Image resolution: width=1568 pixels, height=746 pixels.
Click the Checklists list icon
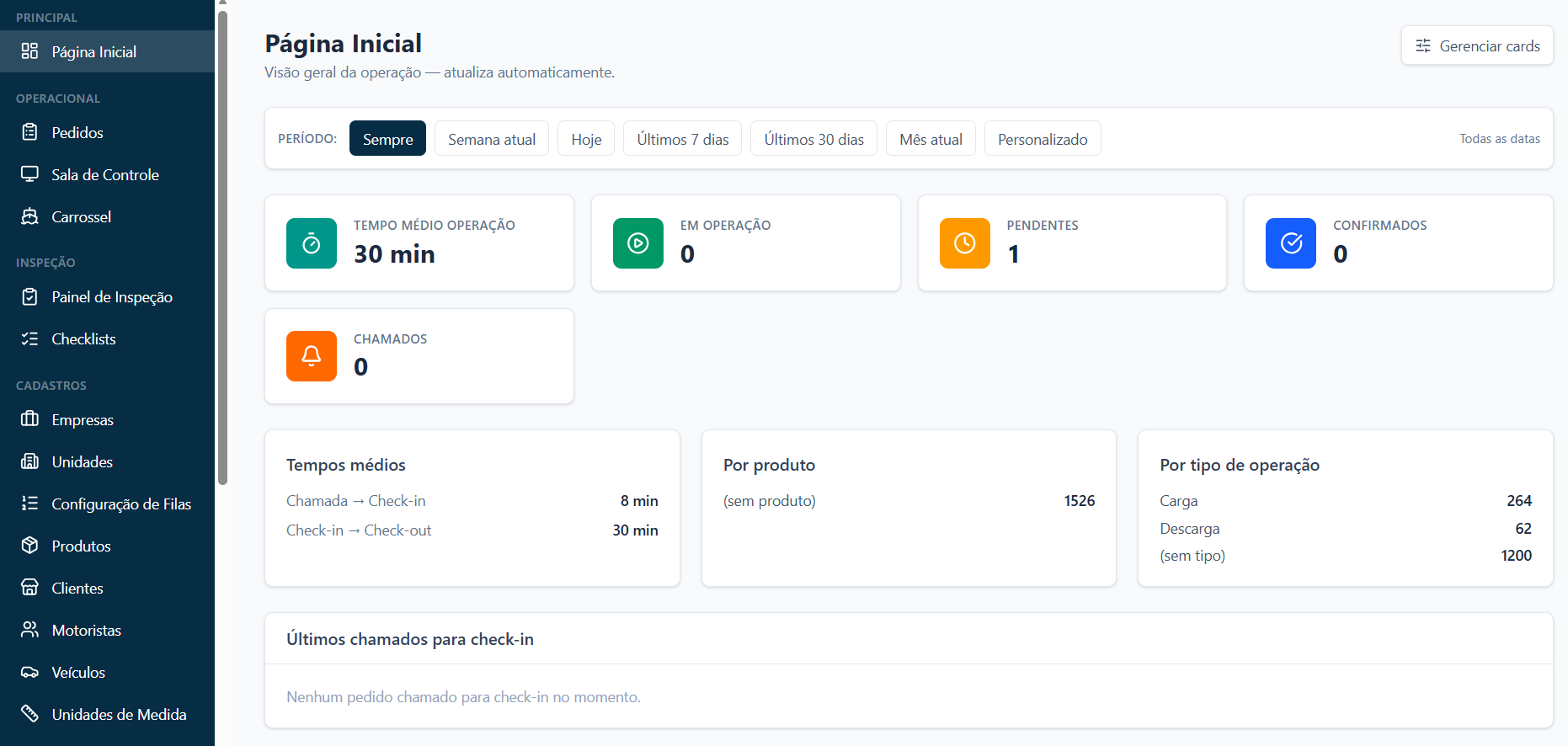coord(29,338)
